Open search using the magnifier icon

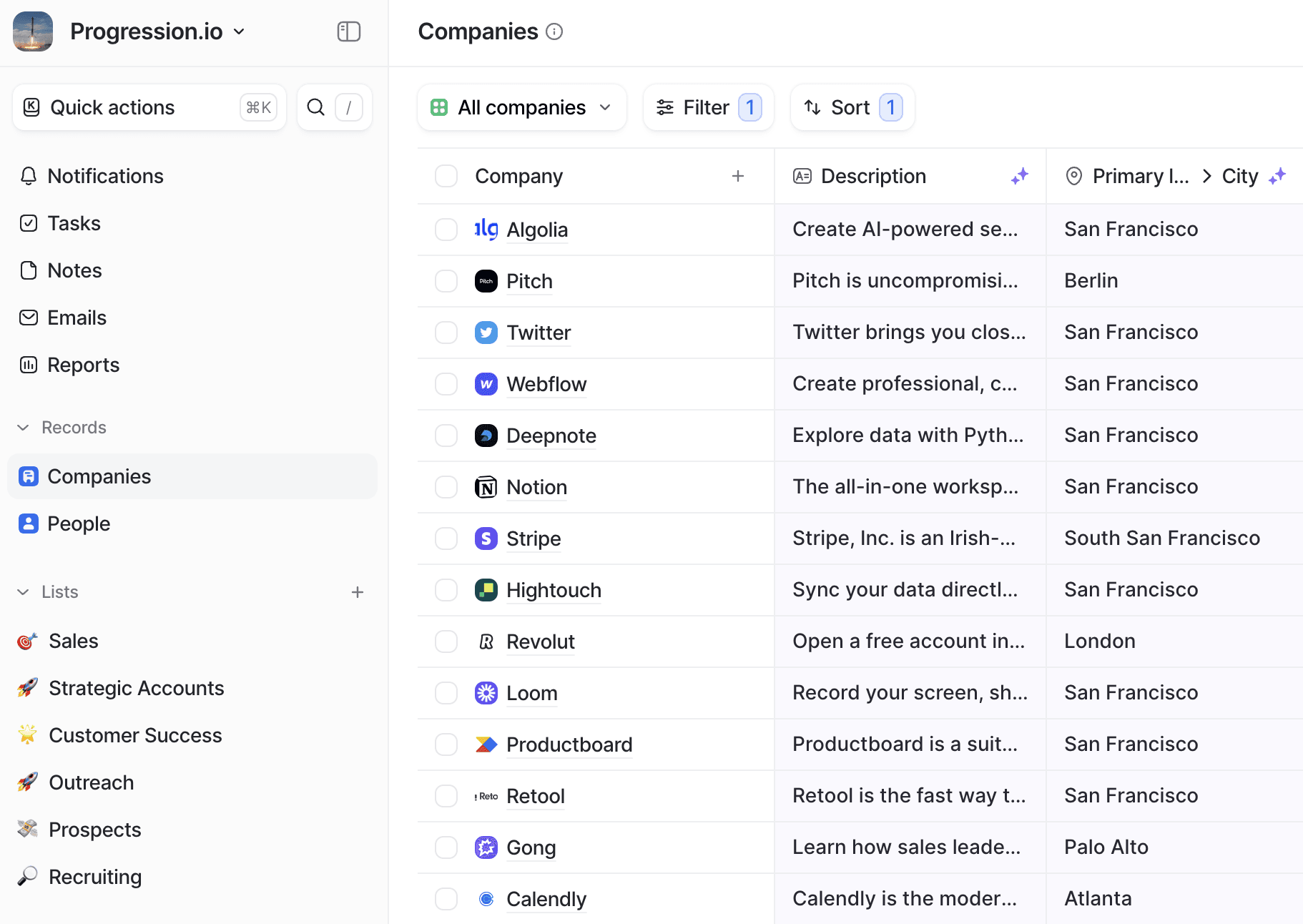point(315,107)
